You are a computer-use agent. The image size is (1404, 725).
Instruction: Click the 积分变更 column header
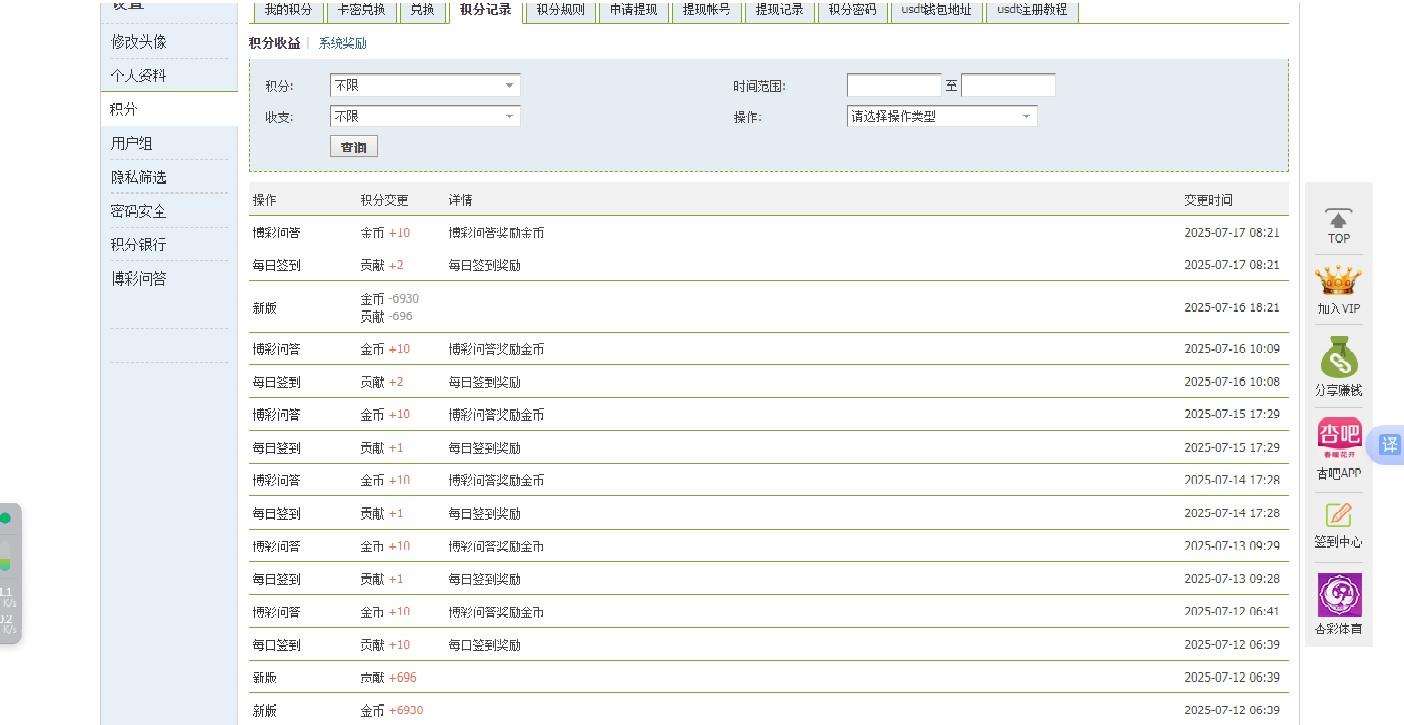pyautogui.click(x=385, y=200)
